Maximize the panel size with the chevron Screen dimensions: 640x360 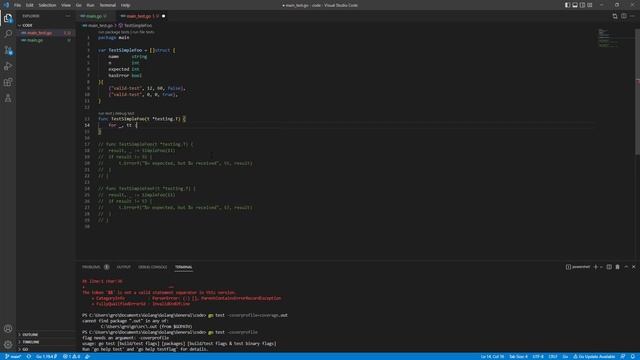pos(626,267)
